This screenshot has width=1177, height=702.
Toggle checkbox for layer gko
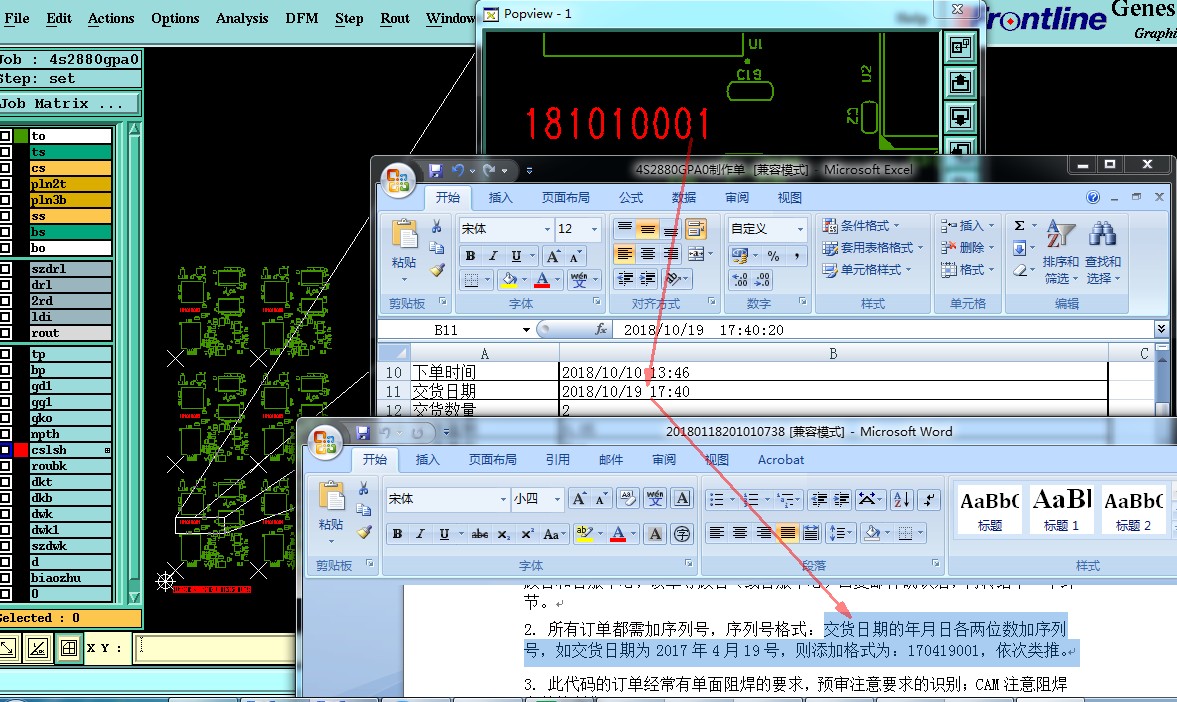coord(5,417)
